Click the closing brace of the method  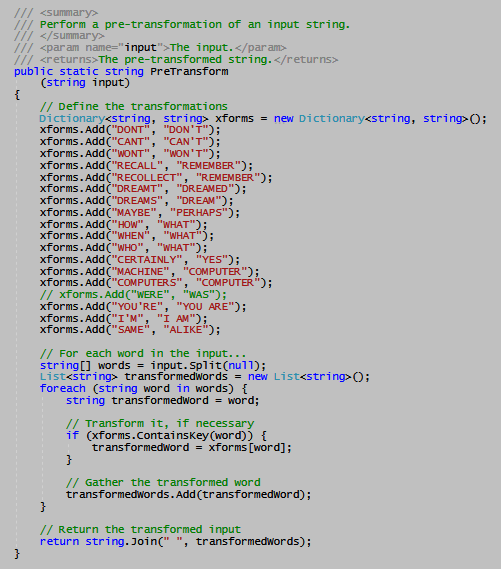pyautogui.click(x=17, y=554)
